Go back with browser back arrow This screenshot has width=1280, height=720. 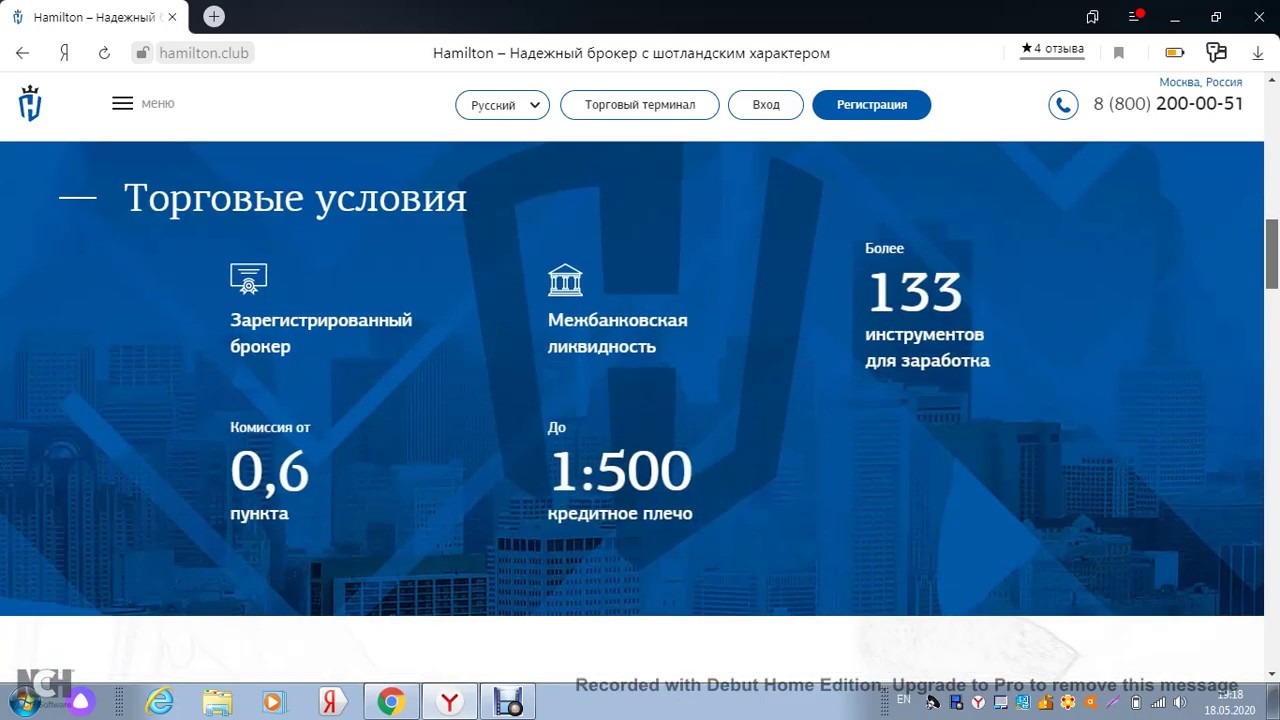pos(22,53)
